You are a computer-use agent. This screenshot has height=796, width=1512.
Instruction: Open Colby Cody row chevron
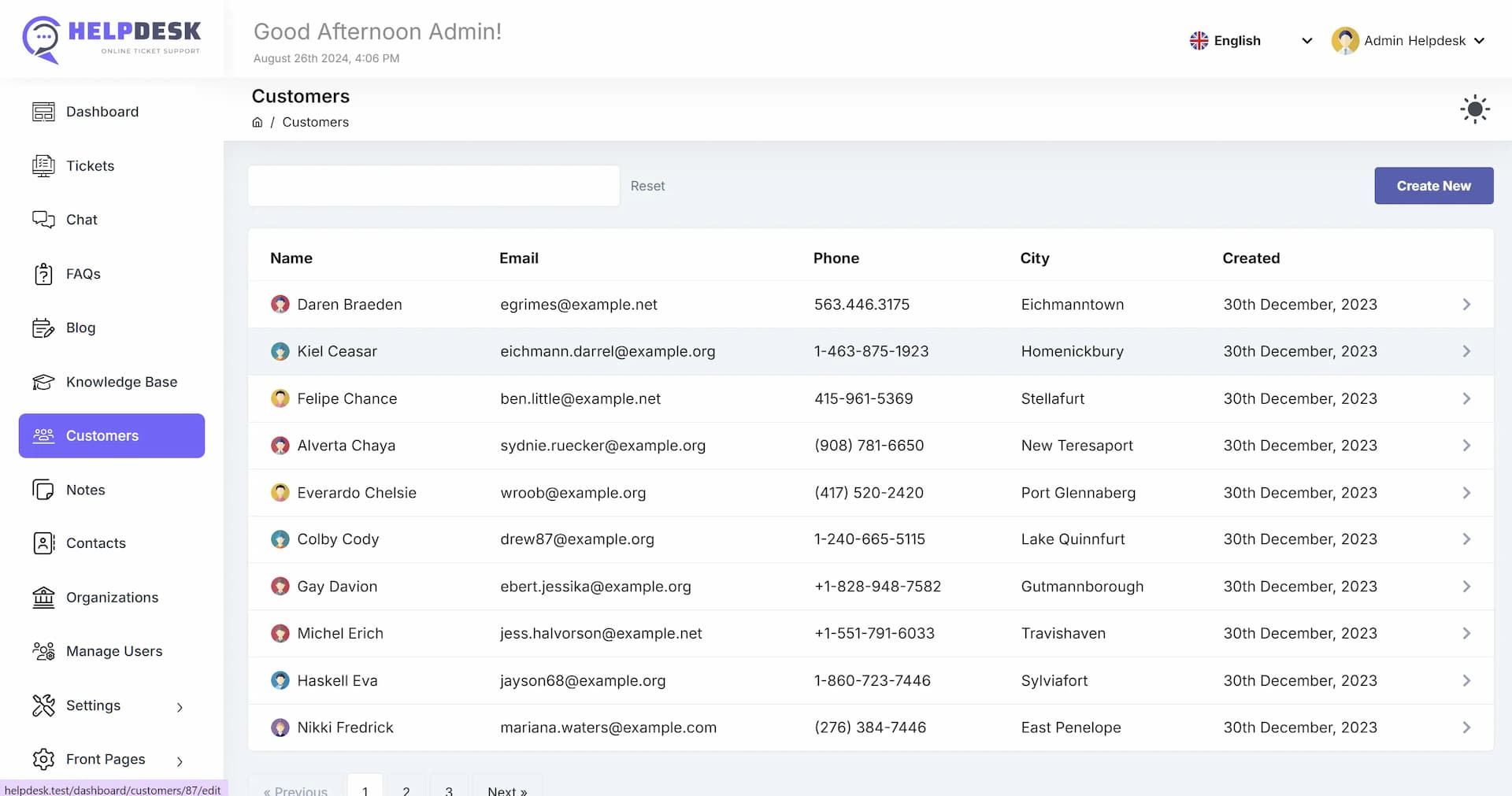click(x=1466, y=539)
